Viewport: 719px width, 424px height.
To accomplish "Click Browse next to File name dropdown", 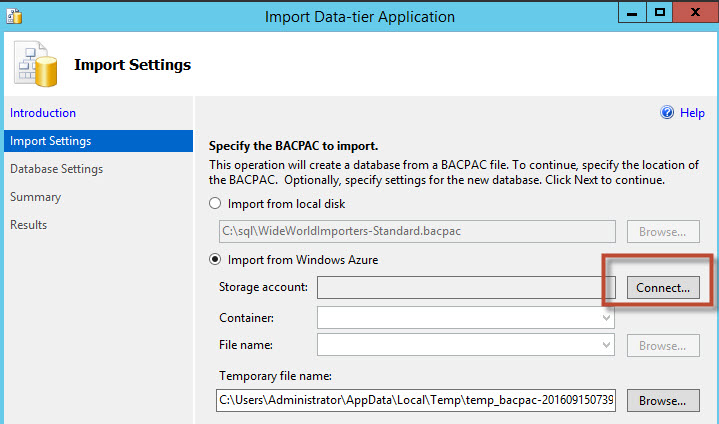I will click(663, 345).
